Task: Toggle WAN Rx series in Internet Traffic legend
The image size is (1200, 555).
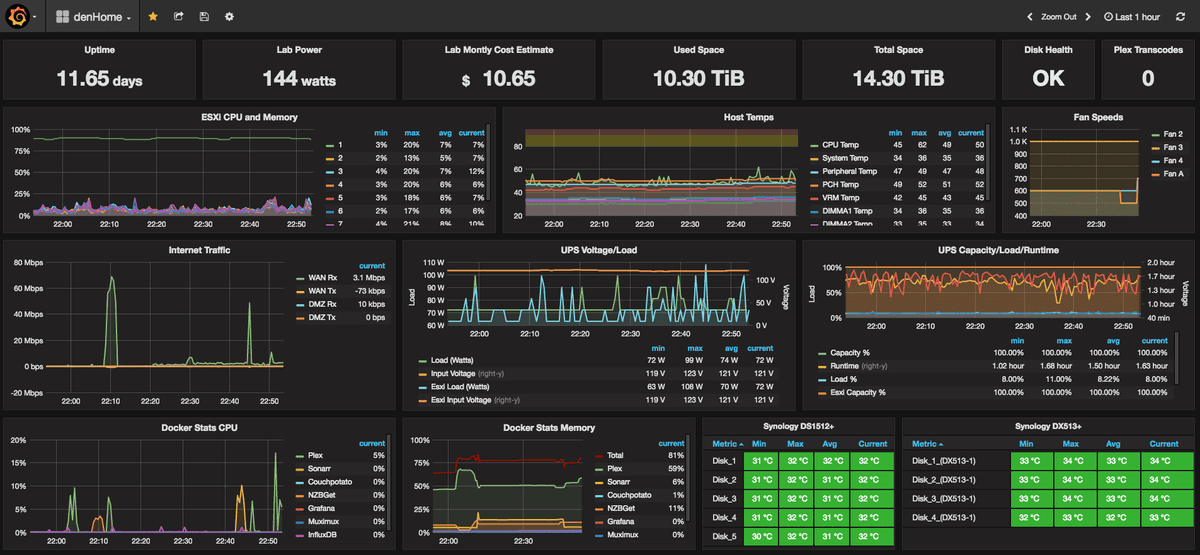Action: point(323,277)
